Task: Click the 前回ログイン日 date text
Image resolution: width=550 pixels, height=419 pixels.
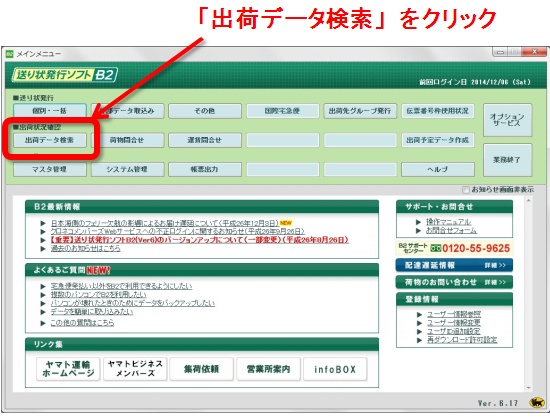Action: point(475,82)
